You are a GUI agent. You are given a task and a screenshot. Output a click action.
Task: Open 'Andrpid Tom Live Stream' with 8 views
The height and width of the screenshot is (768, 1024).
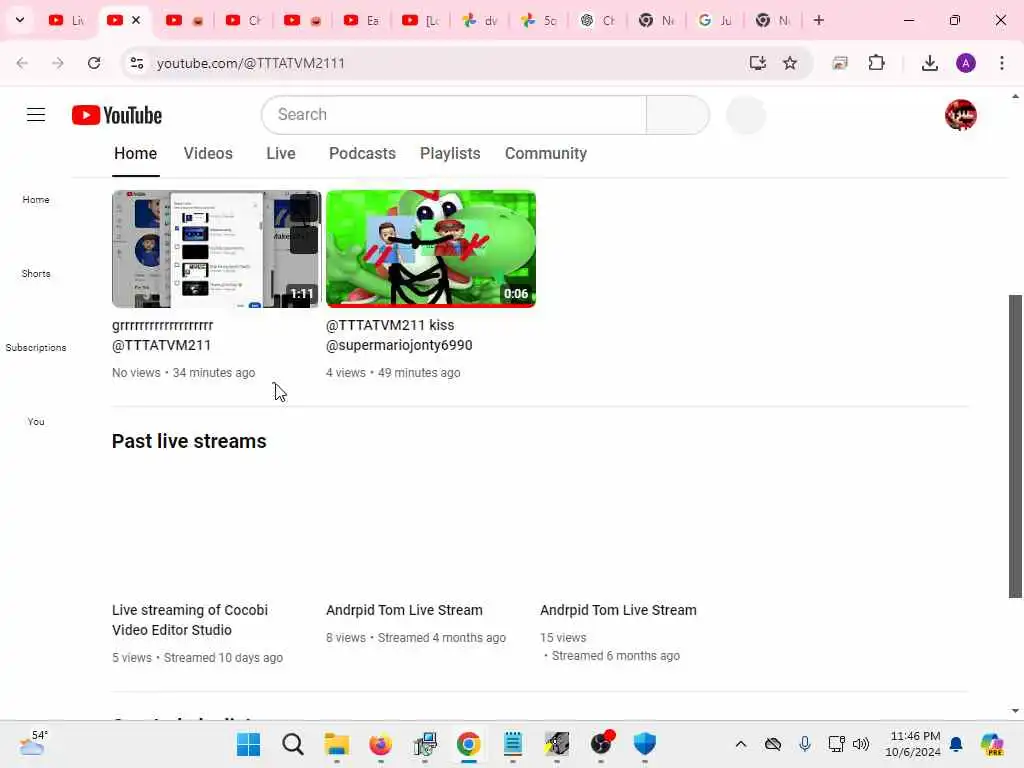(404, 610)
